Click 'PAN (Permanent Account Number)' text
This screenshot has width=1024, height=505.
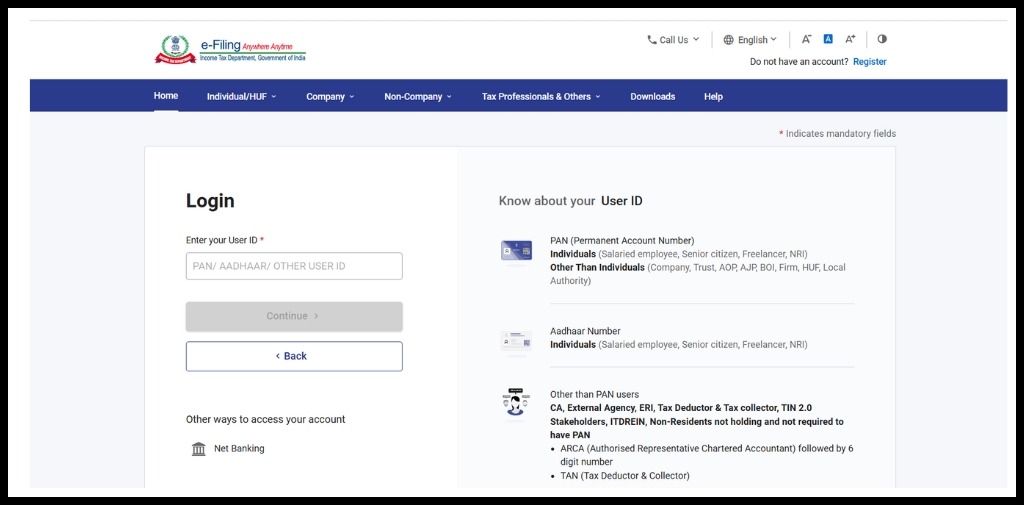tap(622, 240)
